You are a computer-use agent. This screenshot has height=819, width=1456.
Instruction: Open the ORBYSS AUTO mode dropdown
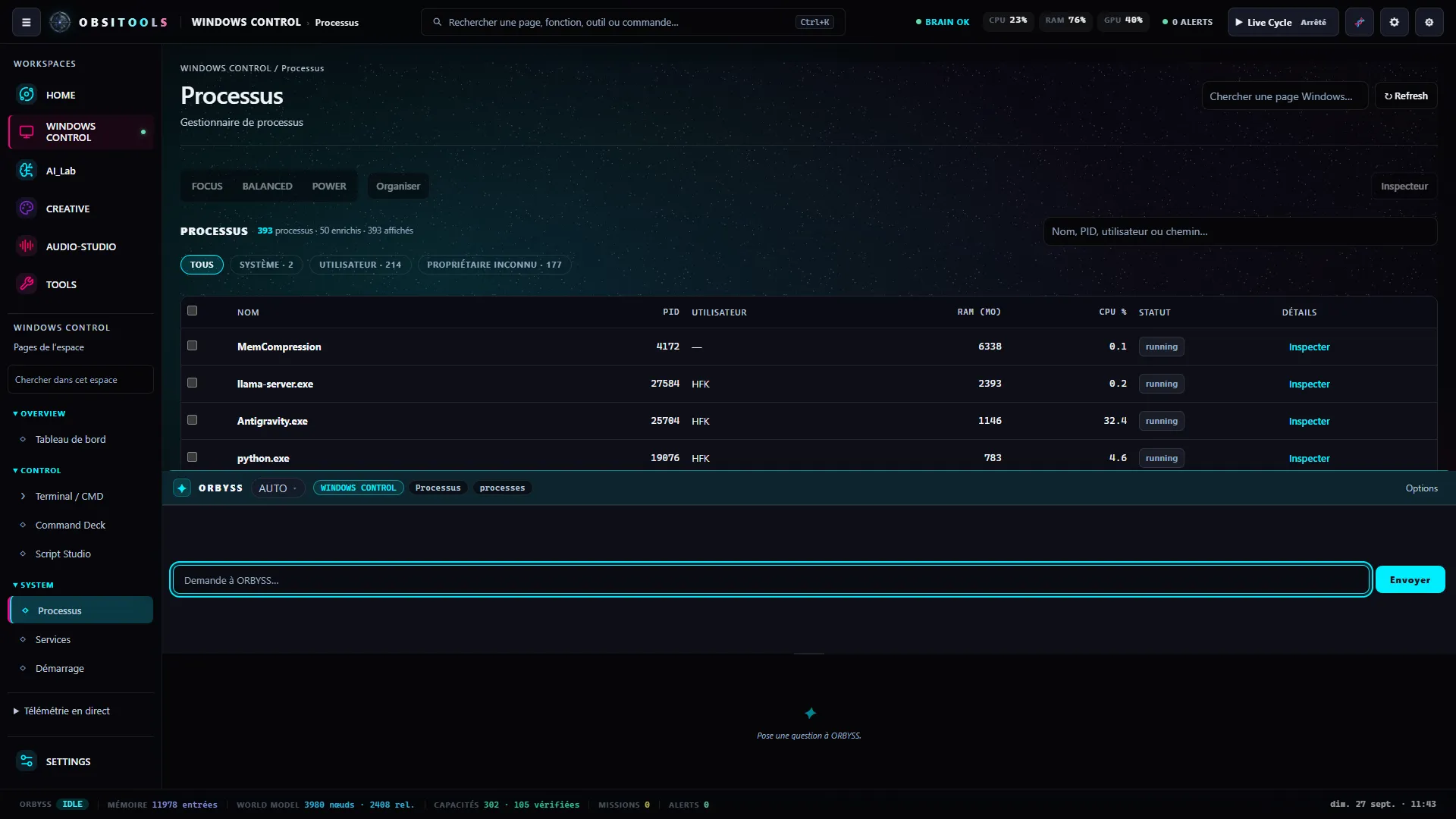(x=278, y=488)
